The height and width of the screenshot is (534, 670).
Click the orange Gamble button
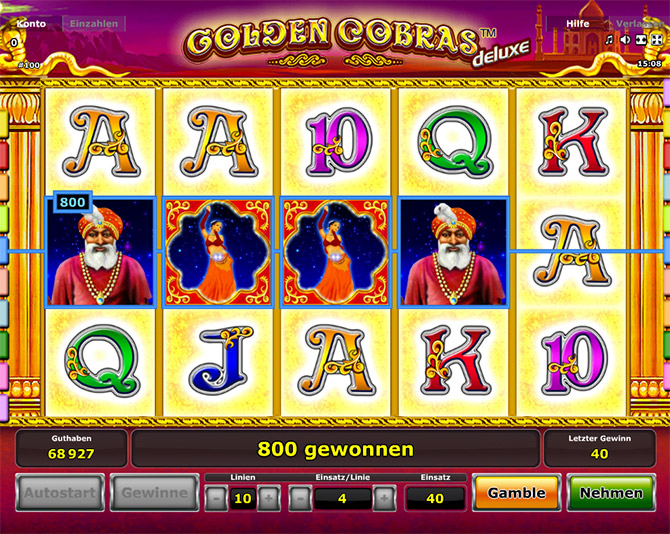point(516,493)
